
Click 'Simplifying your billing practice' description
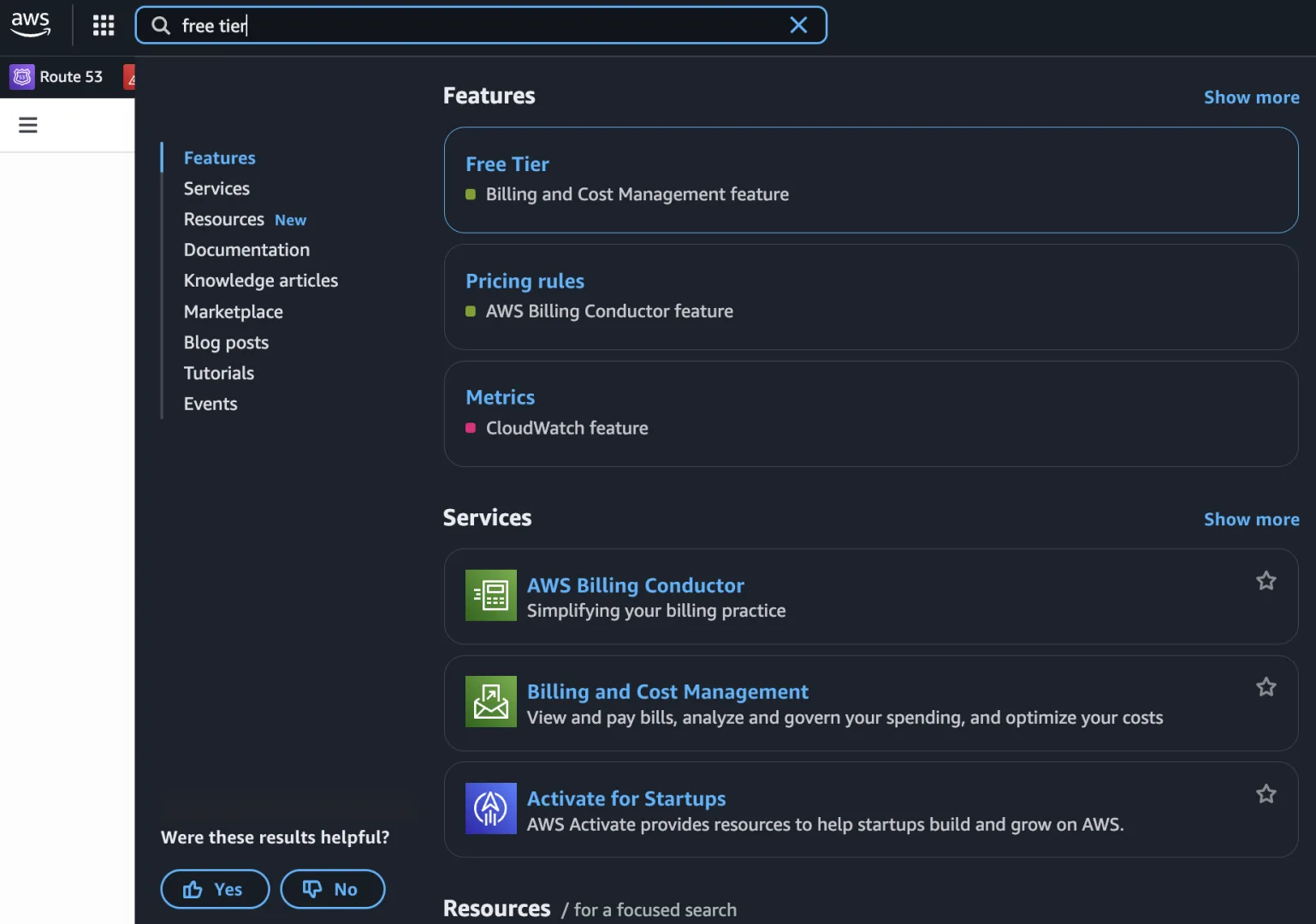[x=656, y=611]
